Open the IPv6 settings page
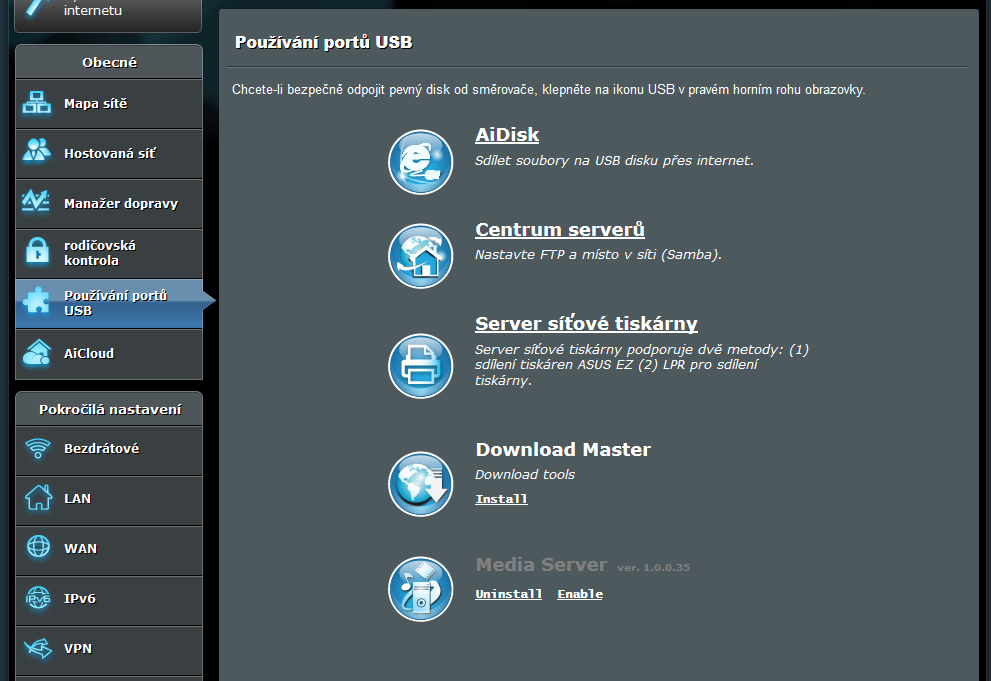Viewport: 991px width, 681px height. click(x=79, y=599)
